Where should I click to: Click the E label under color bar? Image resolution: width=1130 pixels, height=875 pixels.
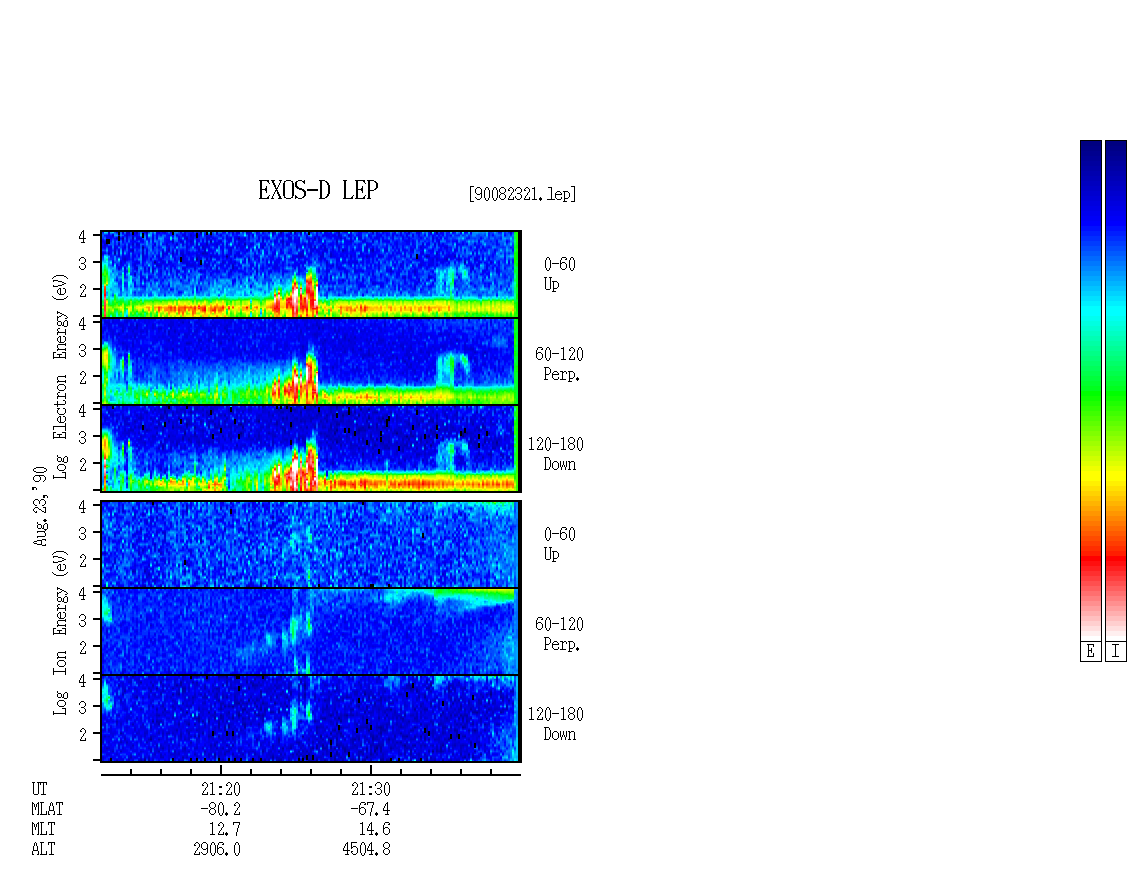(1090, 652)
